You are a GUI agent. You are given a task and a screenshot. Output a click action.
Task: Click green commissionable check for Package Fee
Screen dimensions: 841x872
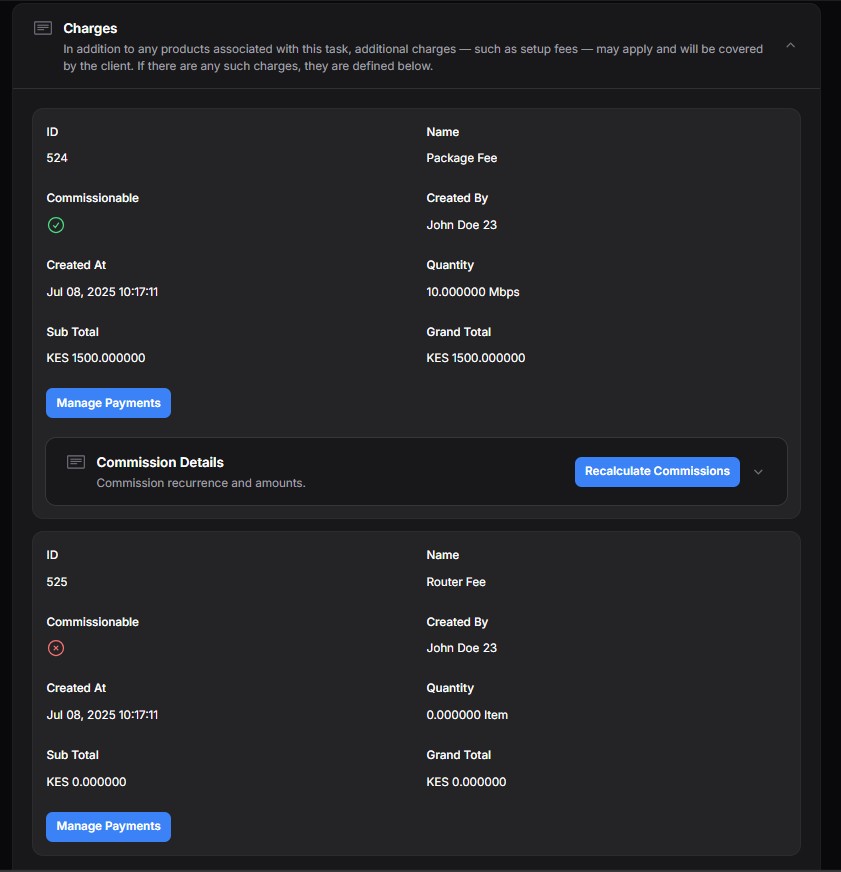pos(56,225)
